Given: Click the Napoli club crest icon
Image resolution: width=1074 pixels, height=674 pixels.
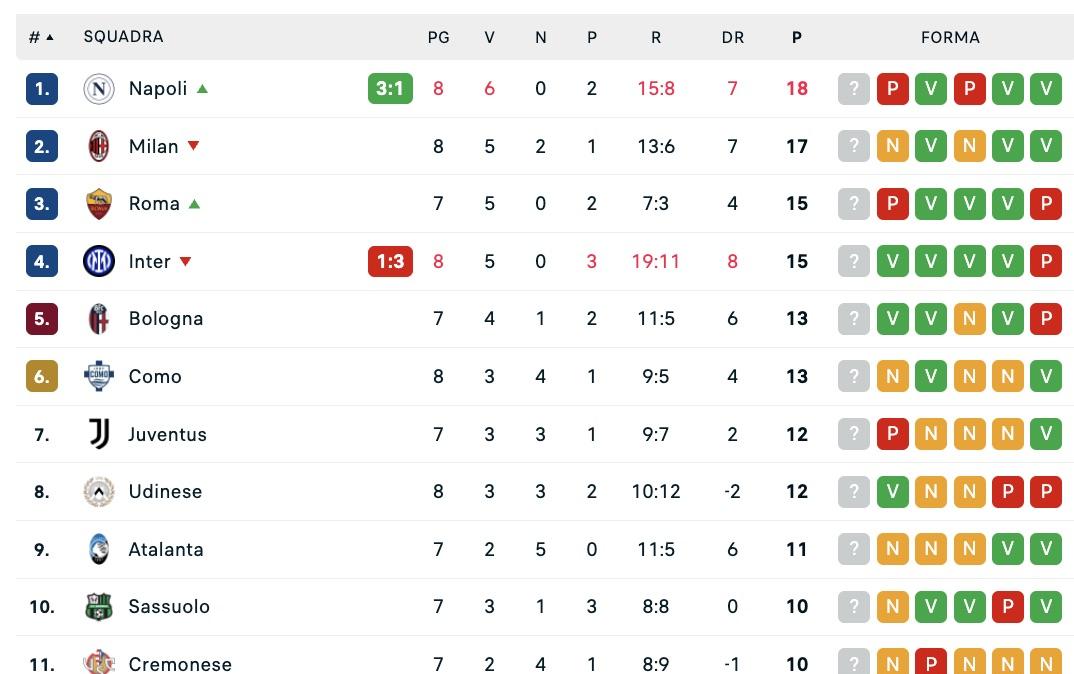Looking at the screenshot, I should 99,89.
